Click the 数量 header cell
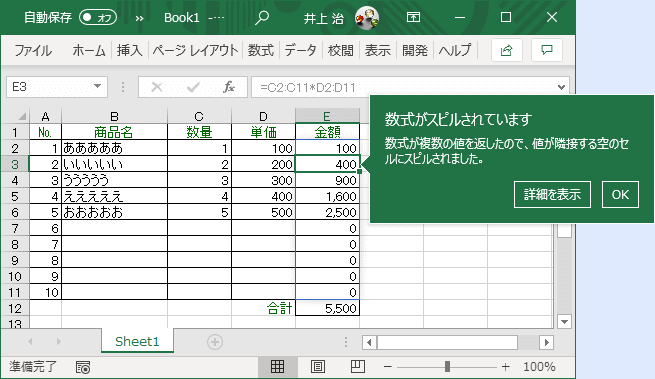Image resolution: width=655 pixels, height=379 pixels. coord(199,132)
